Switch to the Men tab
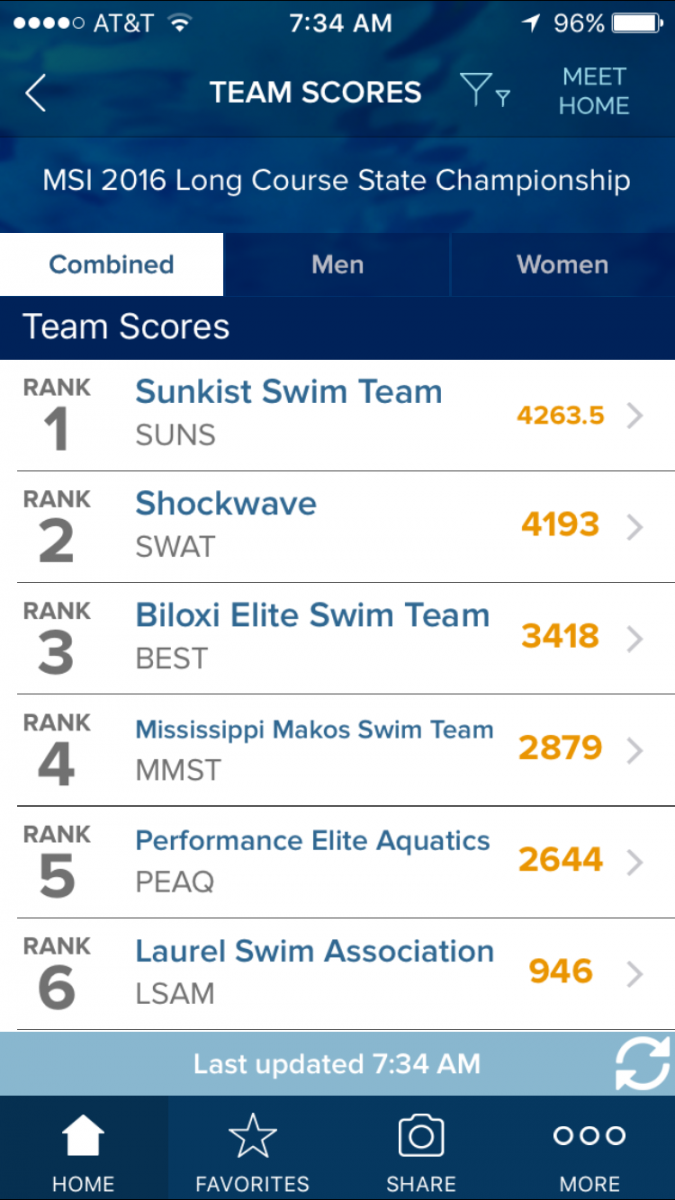The width and height of the screenshot is (675, 1200). [x=337, y=265]
